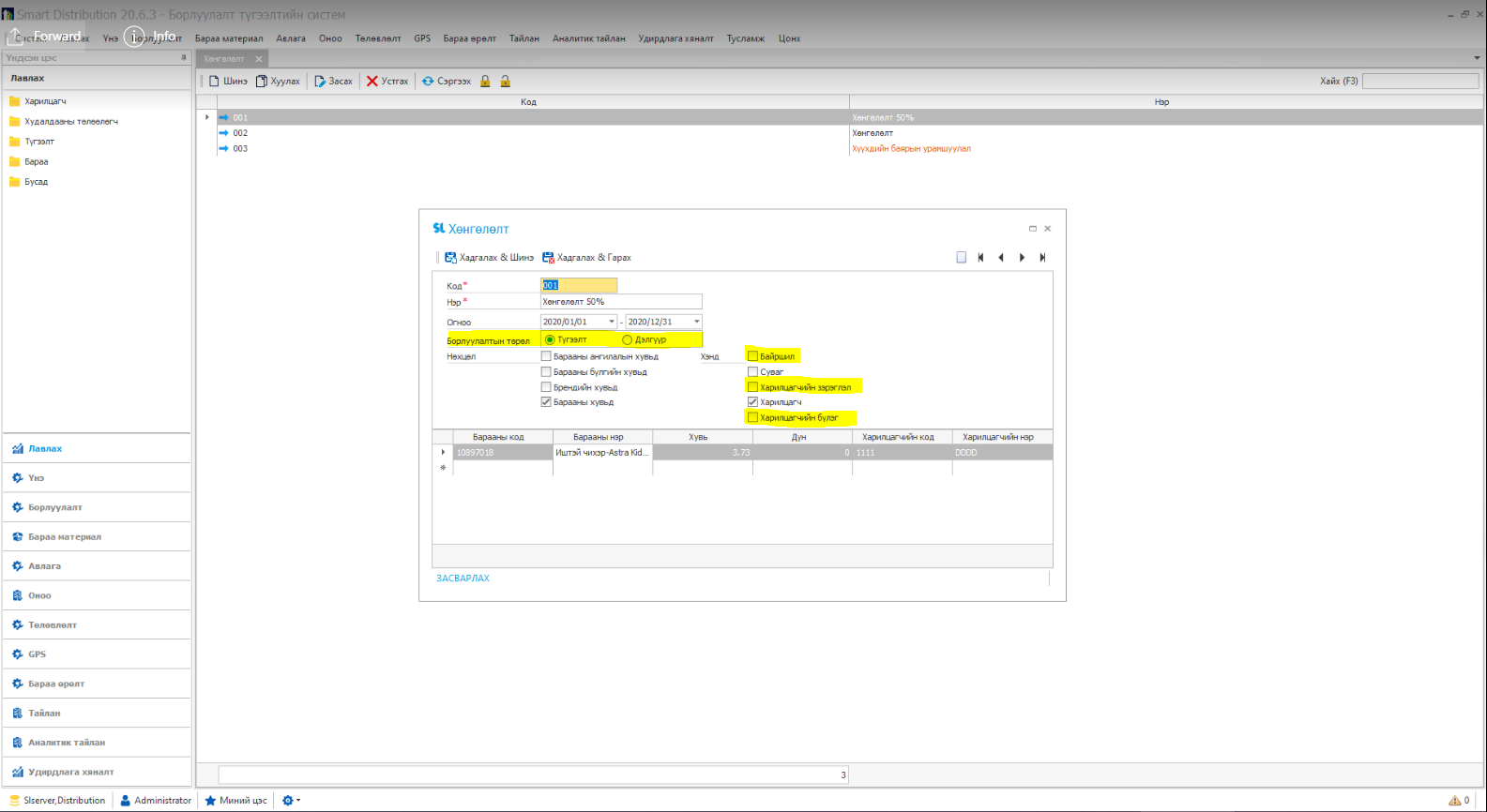Click the Хадгалах & Гарах save-and-exit icon
Image resolution: width=1487 pixels, height=812 pixels.
click(548, 258)
